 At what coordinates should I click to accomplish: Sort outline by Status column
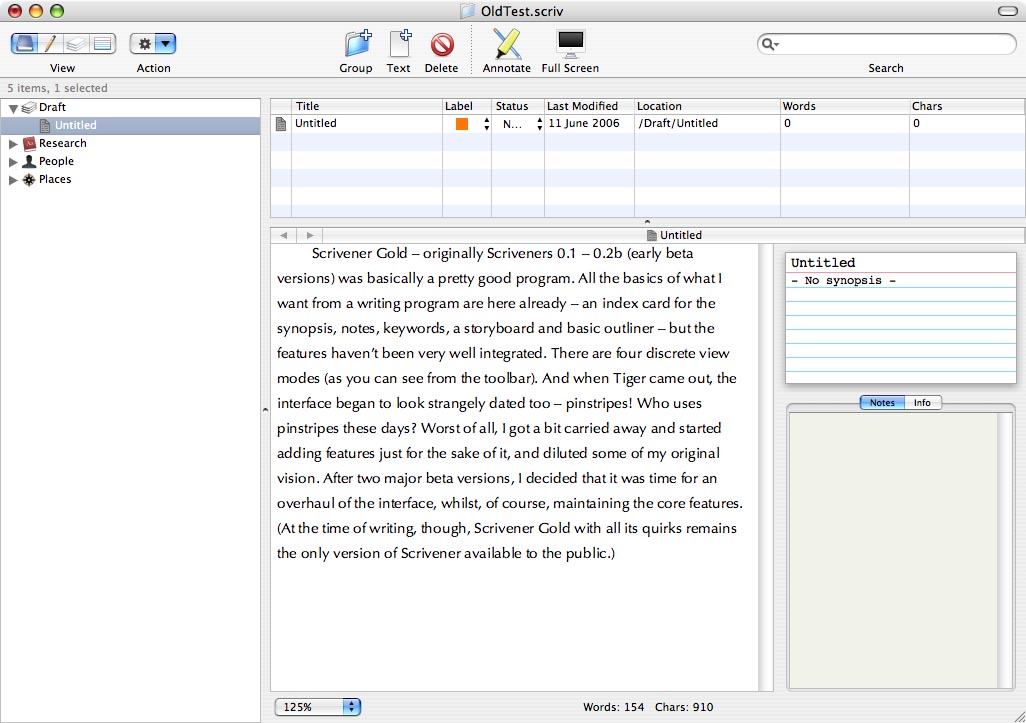point(518,106)
